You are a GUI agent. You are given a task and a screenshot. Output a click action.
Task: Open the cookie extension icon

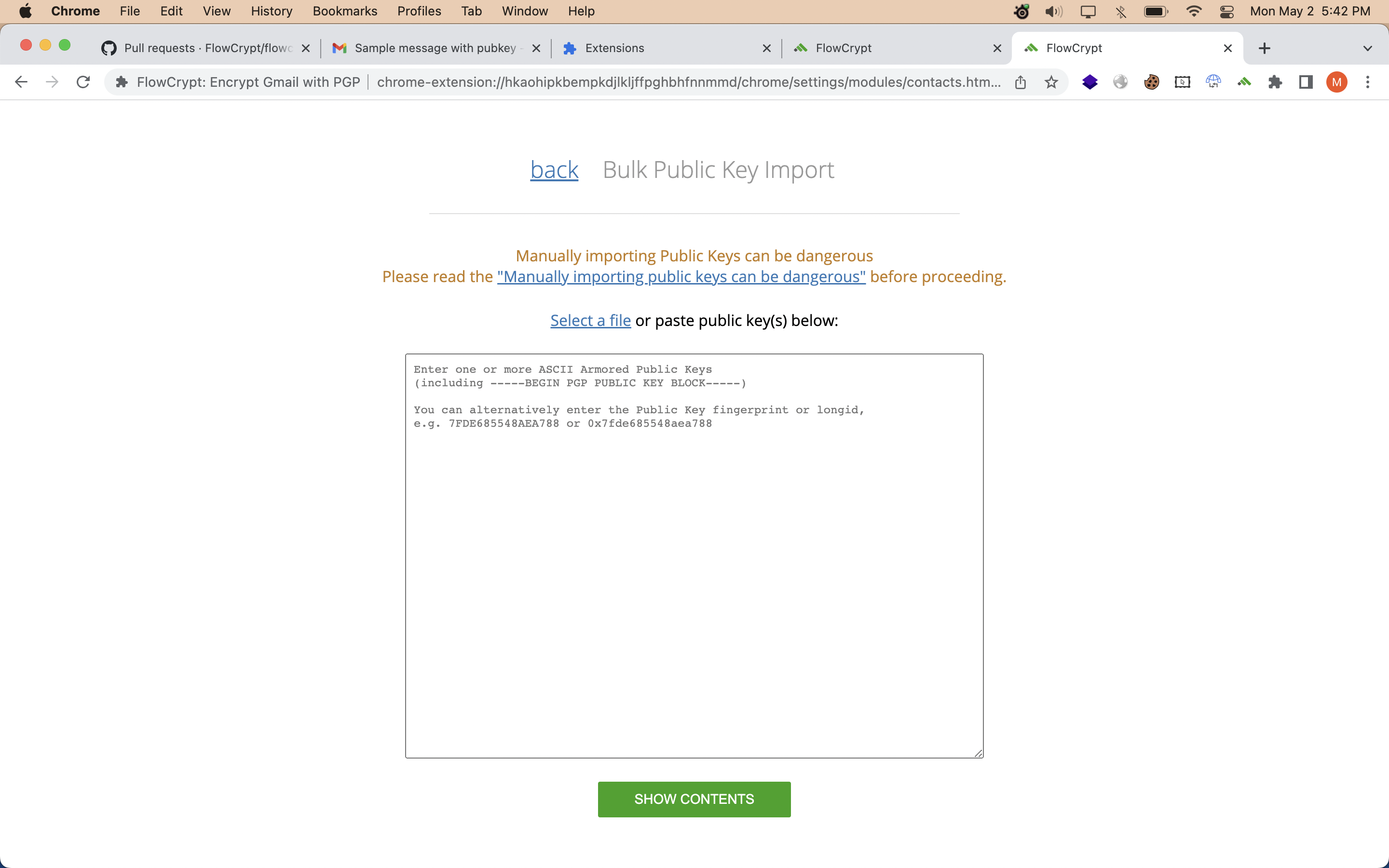tap(1151, 82)
